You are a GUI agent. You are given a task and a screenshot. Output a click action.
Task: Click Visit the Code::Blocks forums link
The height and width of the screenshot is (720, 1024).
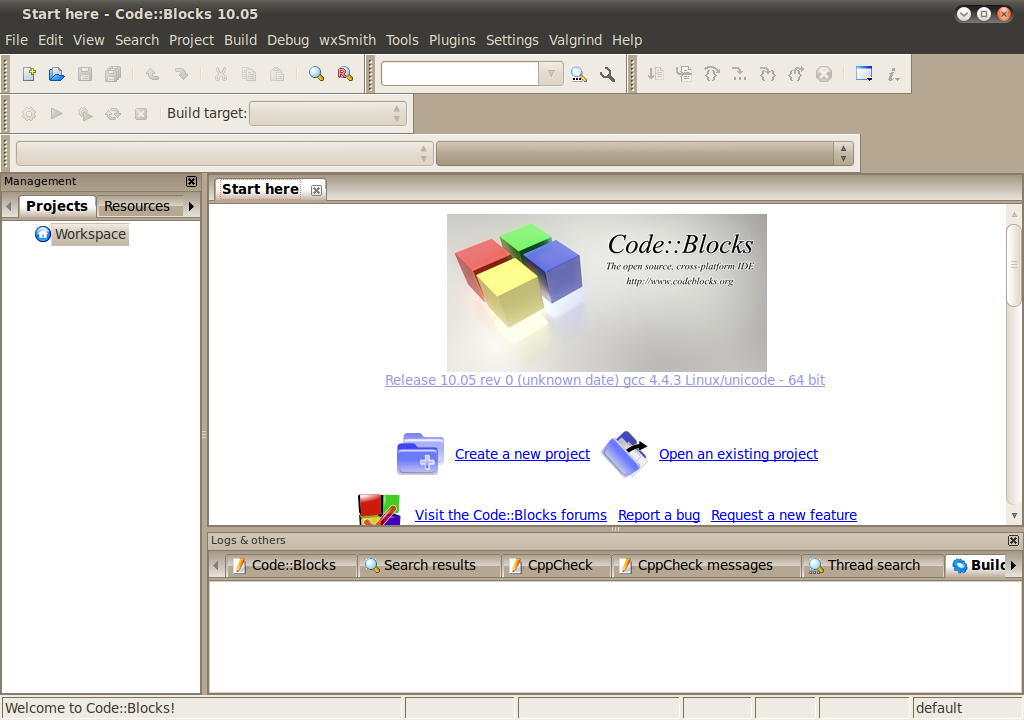(511, 515)
